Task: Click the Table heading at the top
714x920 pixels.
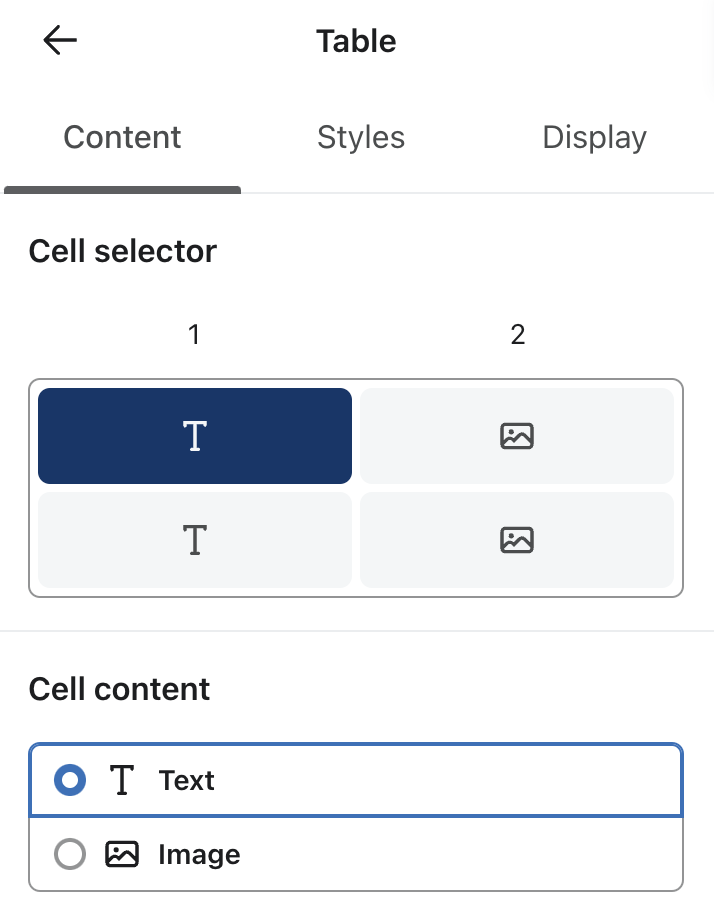Action: click(356, 41)
